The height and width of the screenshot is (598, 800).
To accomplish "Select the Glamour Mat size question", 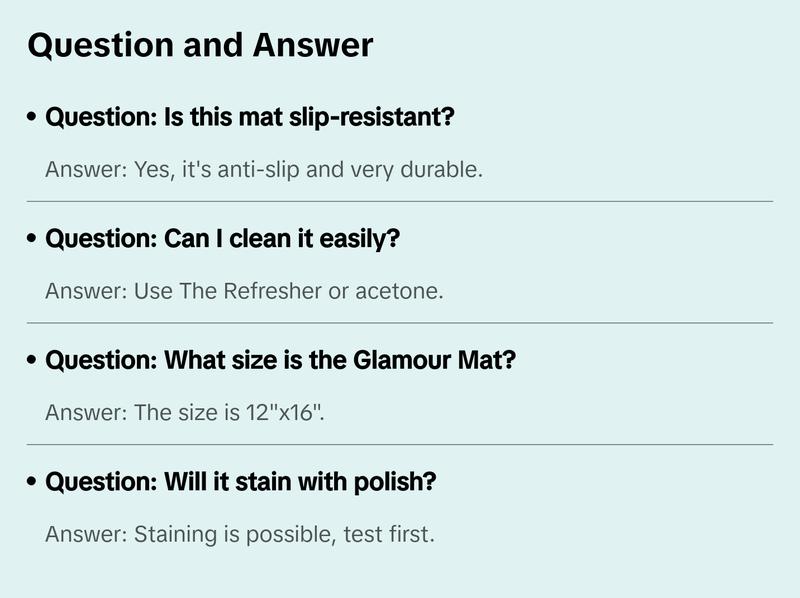I will pos(280,360).
